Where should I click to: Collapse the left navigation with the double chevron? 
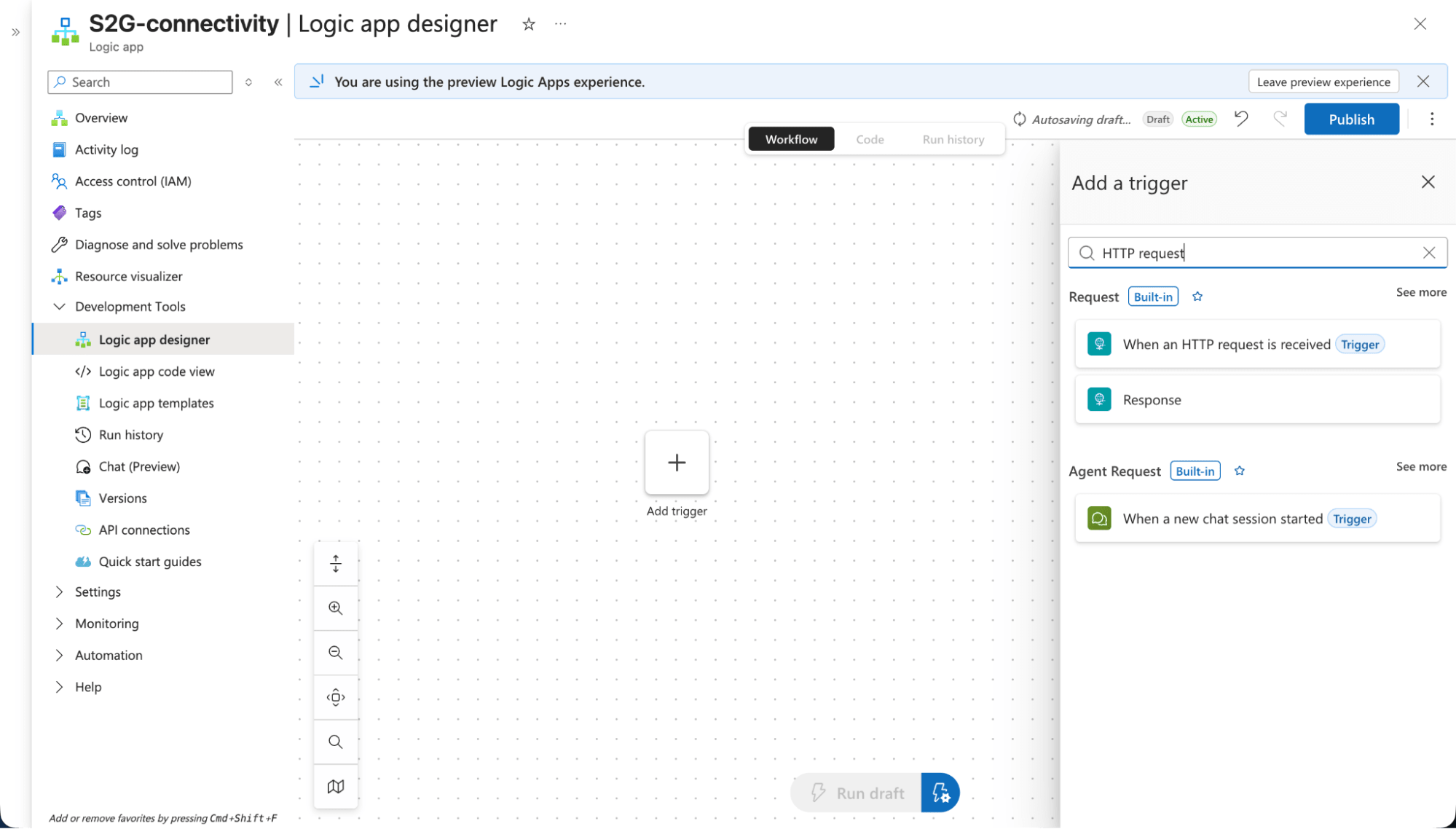tap(278, 82)
